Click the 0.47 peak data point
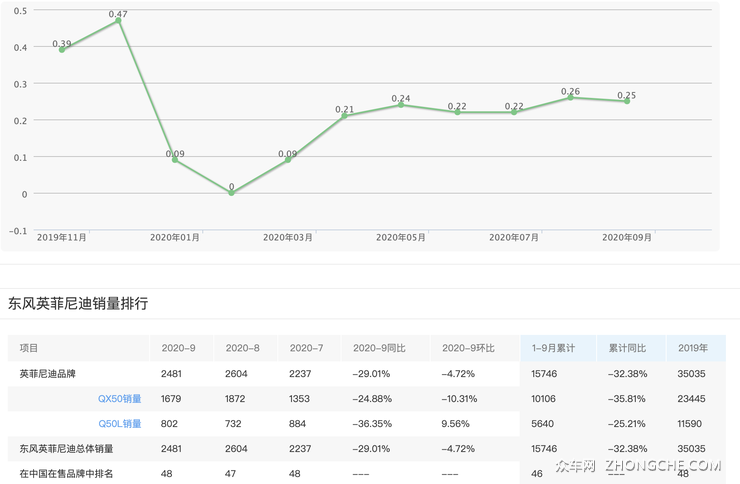 (118, 20)
